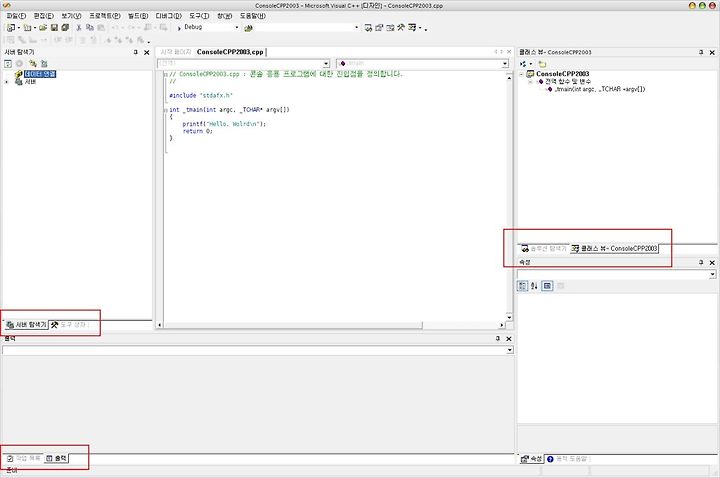Click the printf line in code editor
Image resolution: width=720 pixels, height=478 pixels.
(x=224, y=124)
